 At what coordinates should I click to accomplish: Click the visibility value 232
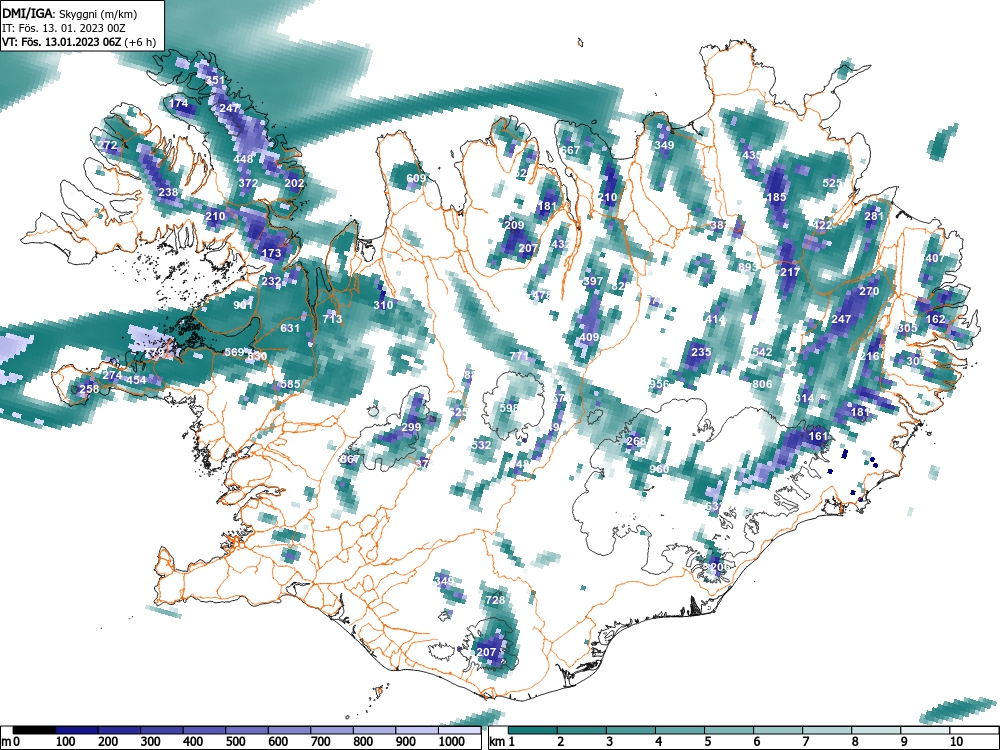click(272, 281)
